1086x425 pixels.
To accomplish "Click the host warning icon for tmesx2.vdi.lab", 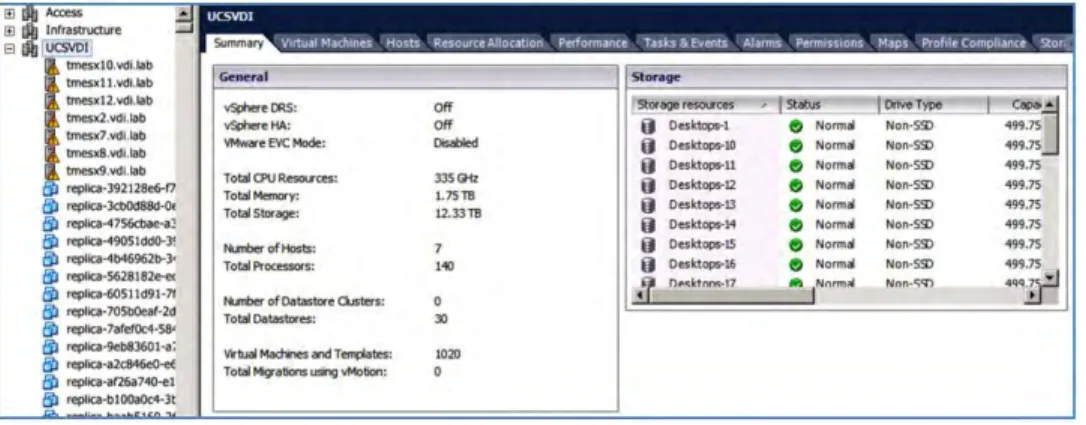I will pyautogui.click(x=53, y=118).
